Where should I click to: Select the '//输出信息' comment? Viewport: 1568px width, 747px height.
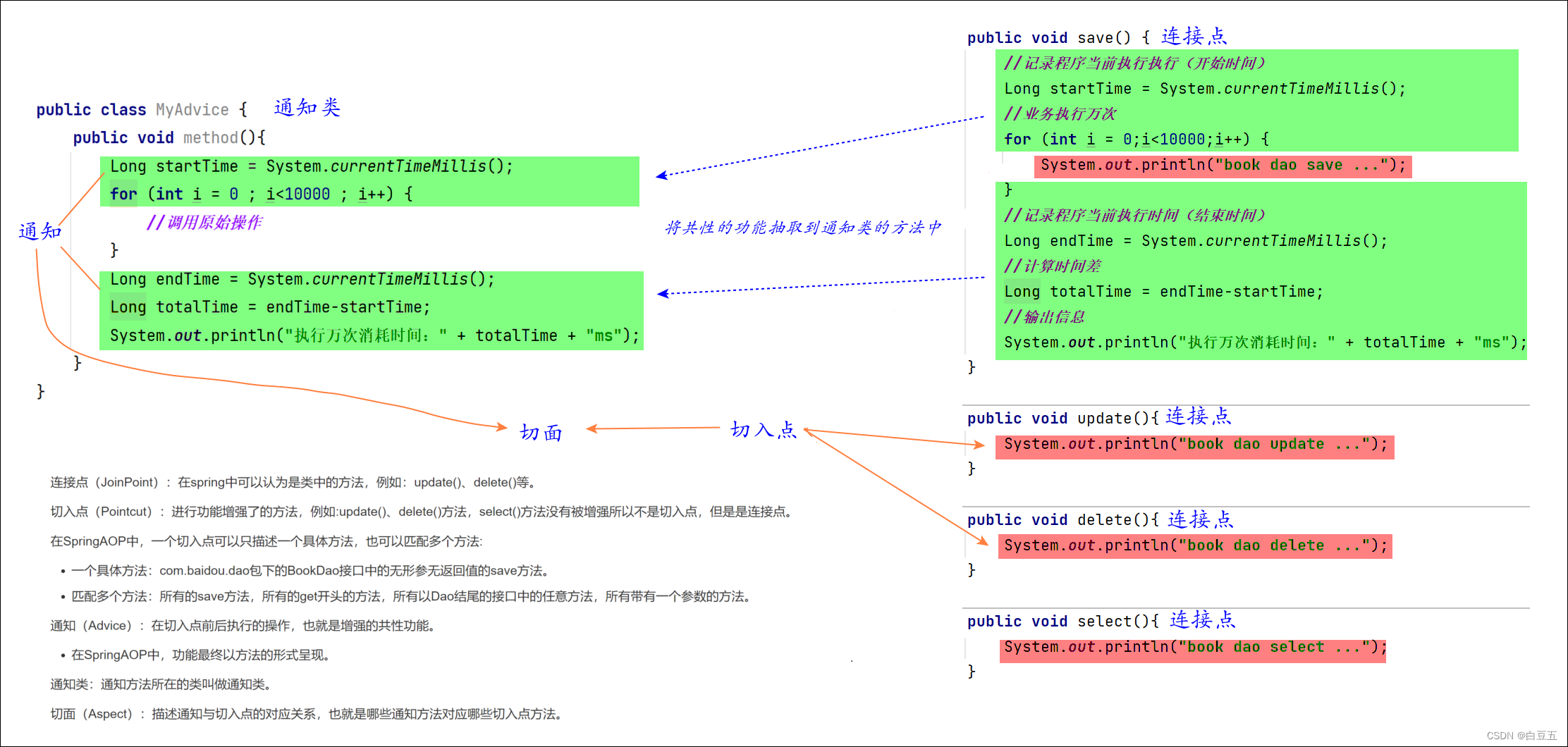[x=1045, y=317]
